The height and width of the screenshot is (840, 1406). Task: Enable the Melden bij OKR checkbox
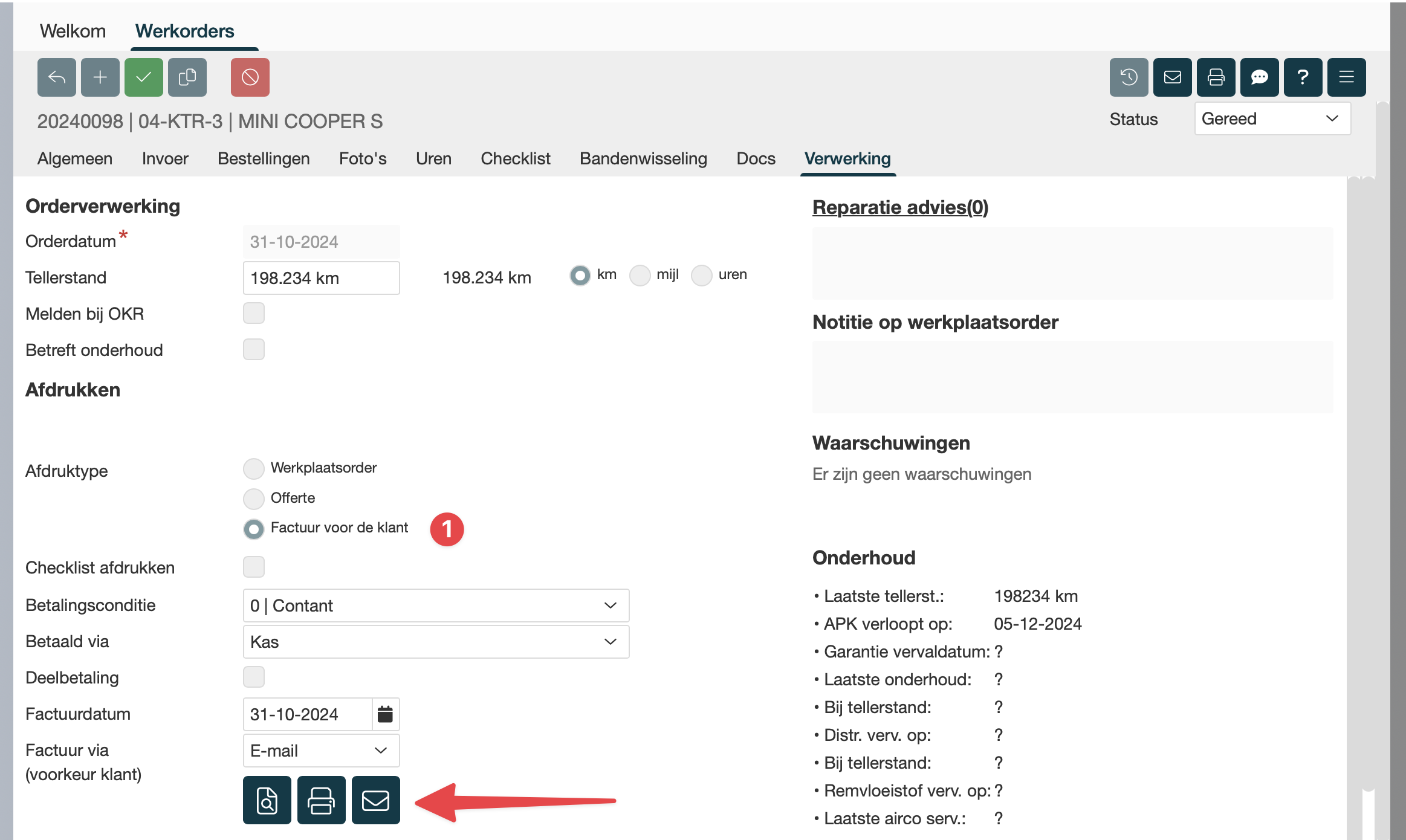coord(253,313)
